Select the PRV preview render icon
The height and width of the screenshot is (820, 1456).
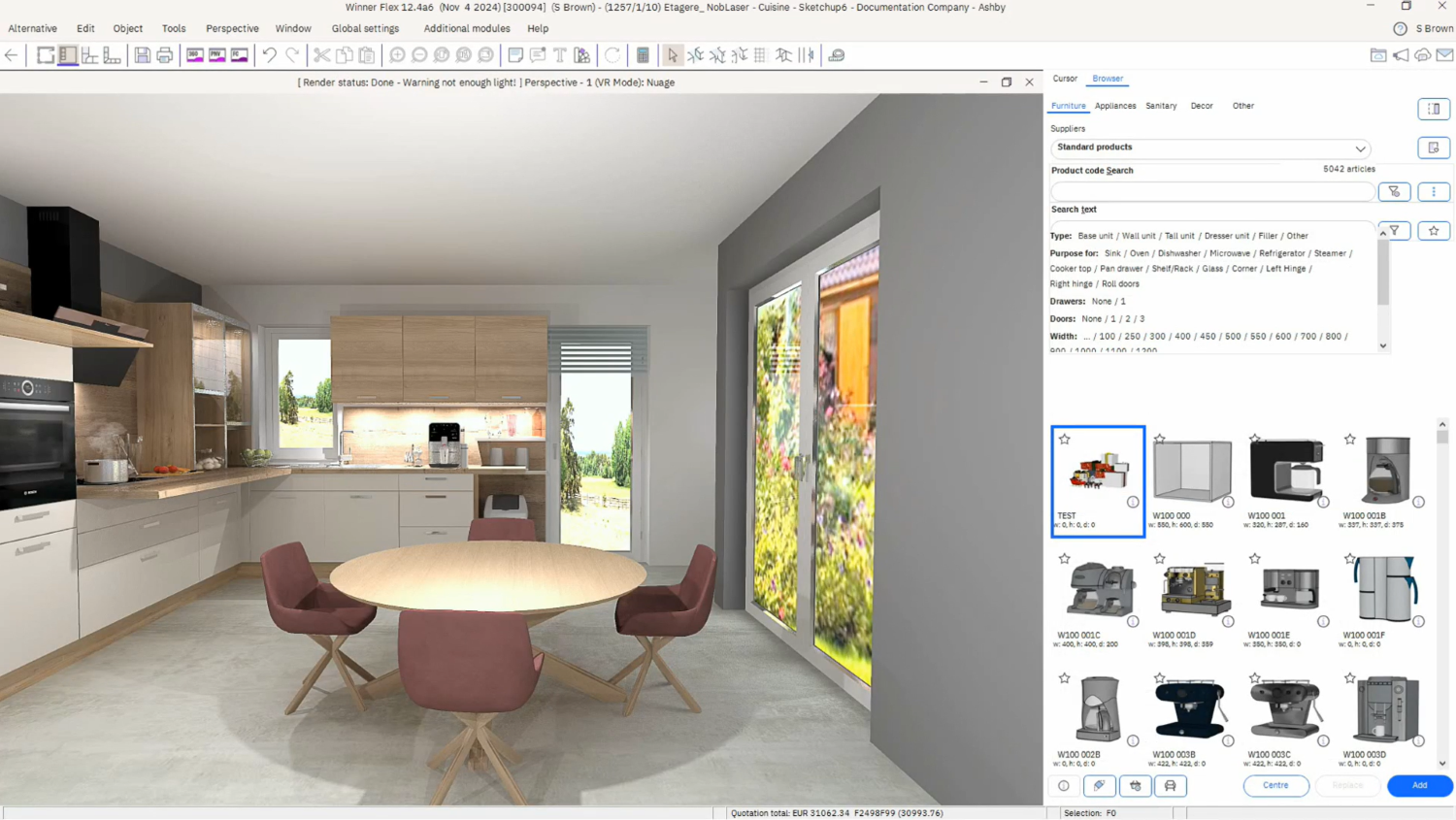click(x=217, y=55)
